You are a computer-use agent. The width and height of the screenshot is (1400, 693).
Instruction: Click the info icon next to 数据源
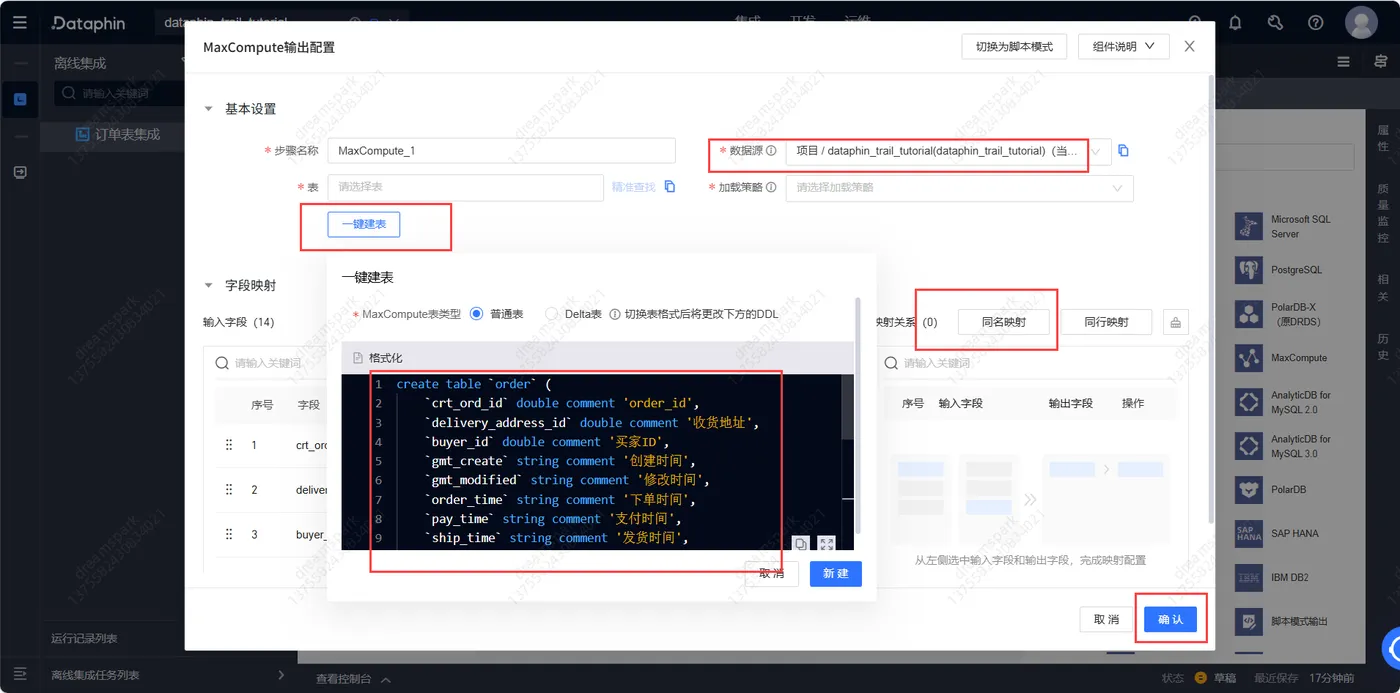tap(771, 151)
